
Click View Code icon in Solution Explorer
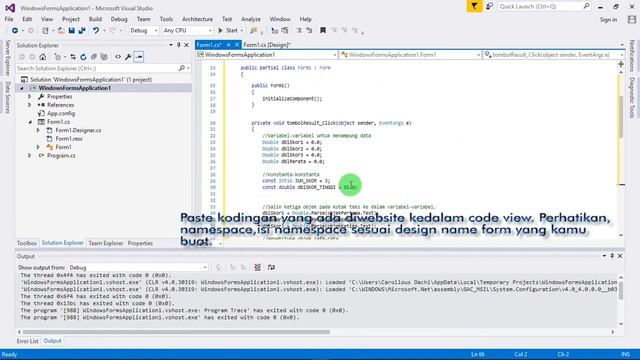point(118,57)
